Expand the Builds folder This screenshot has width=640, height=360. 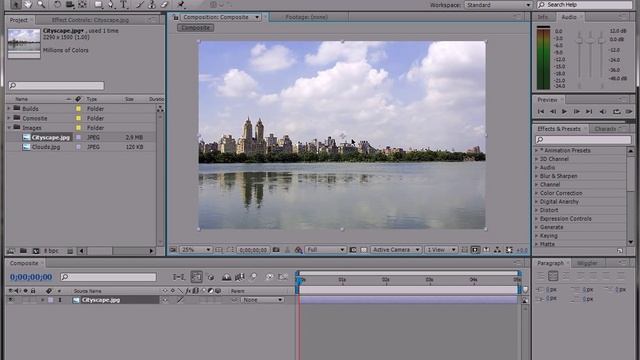click(9, 109)
